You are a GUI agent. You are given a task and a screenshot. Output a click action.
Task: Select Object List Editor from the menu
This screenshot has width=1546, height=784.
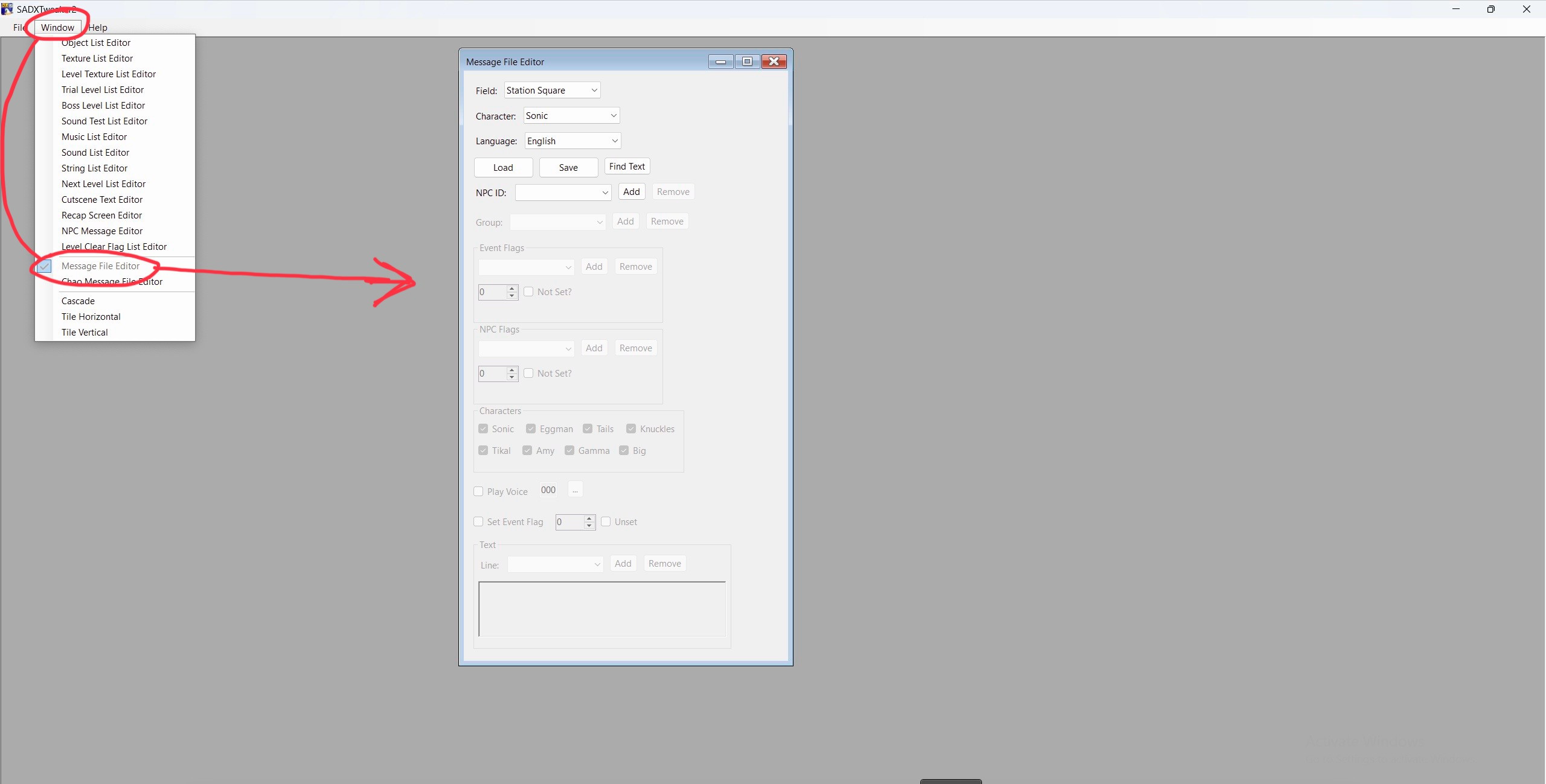click(x=96, y=42)
